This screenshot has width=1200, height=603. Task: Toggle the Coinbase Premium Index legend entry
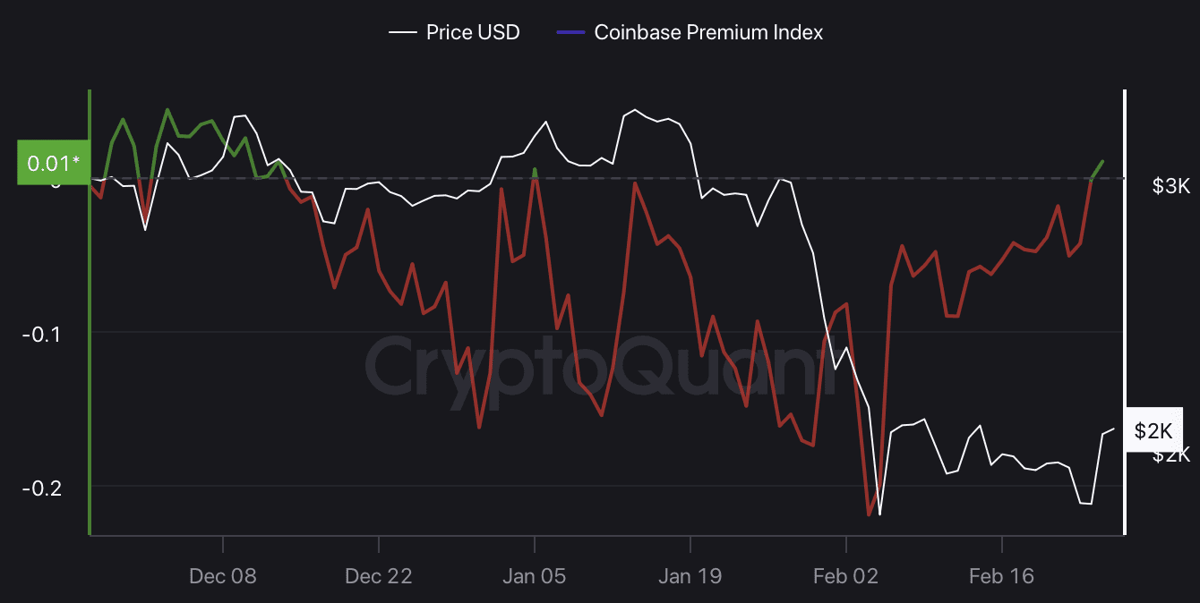pos(690,32)
